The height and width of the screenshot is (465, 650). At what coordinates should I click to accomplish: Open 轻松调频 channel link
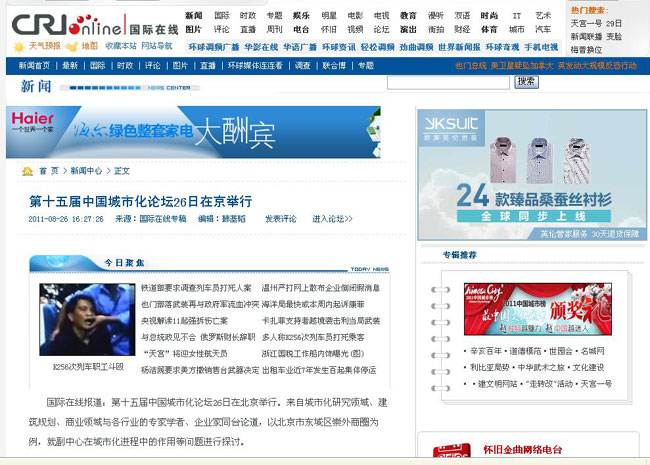click(x=377, y=47)
